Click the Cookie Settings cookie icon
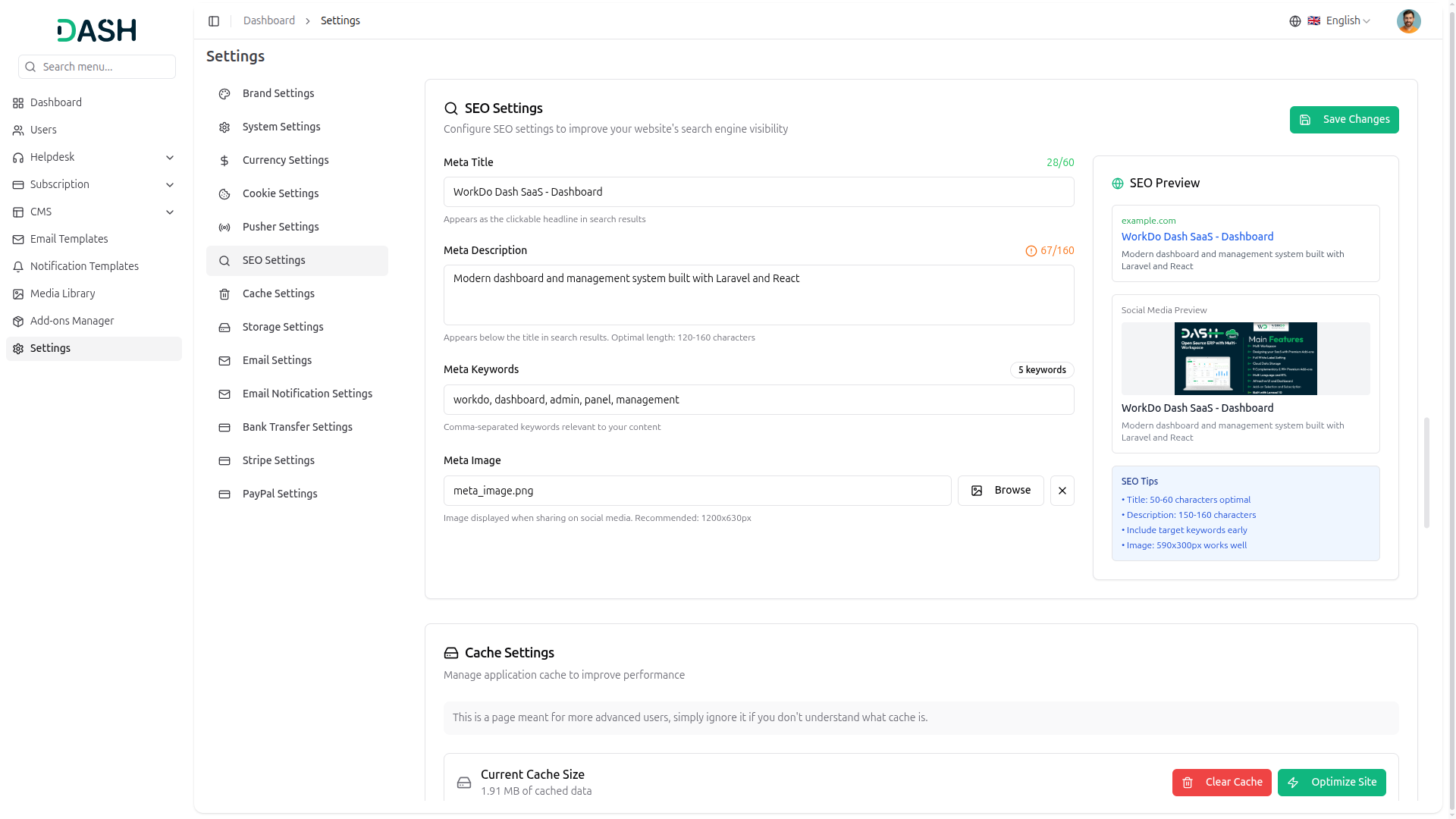 coord(224,194)
